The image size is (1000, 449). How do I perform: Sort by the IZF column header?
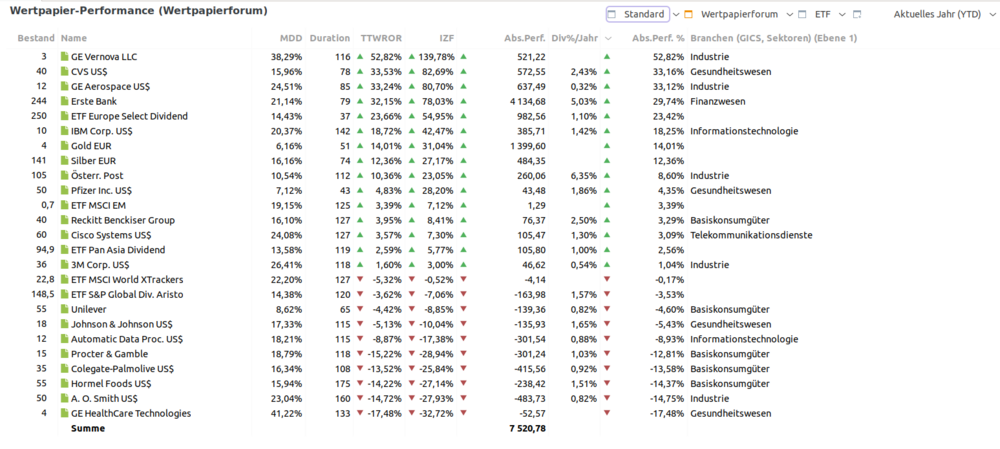[446, 38]
